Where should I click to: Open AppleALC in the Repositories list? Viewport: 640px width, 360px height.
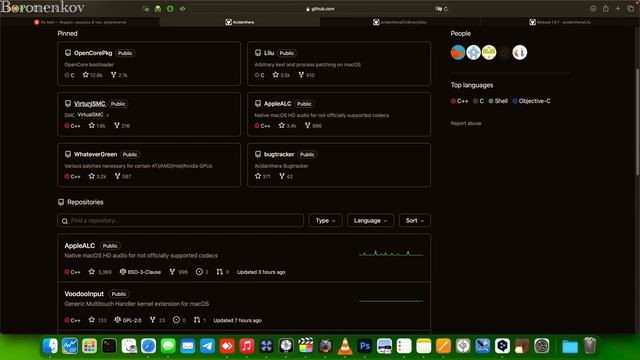pyautogui.click(x=80, y=246)
